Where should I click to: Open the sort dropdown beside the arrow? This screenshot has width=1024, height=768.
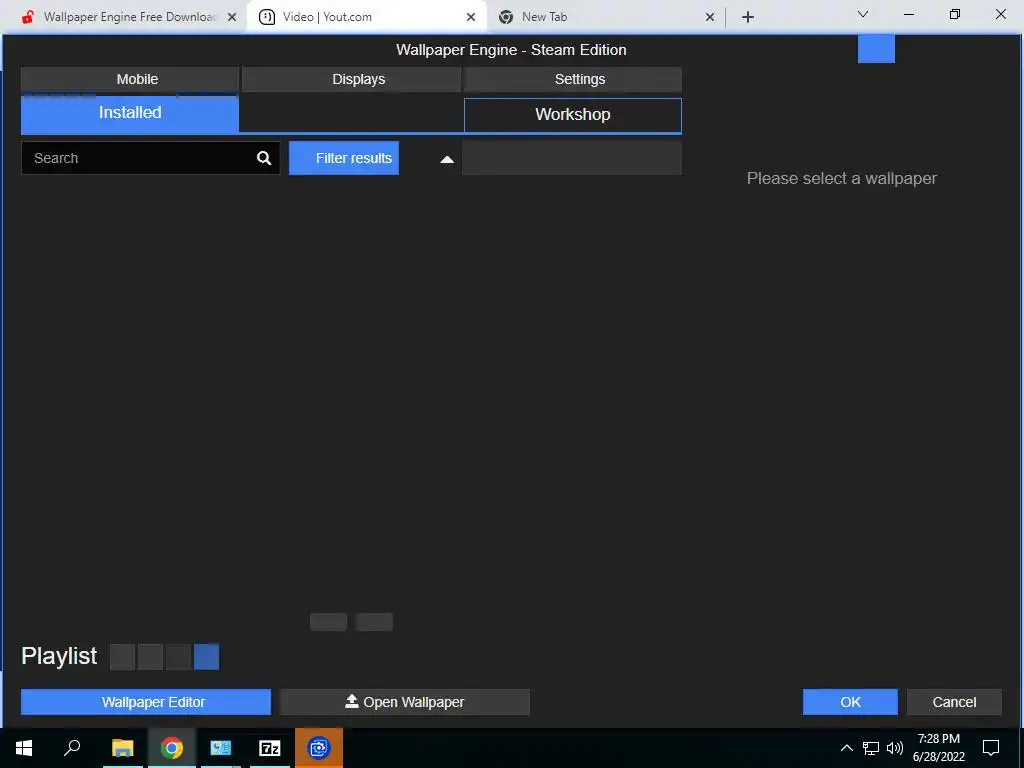(x=572, y=158)
